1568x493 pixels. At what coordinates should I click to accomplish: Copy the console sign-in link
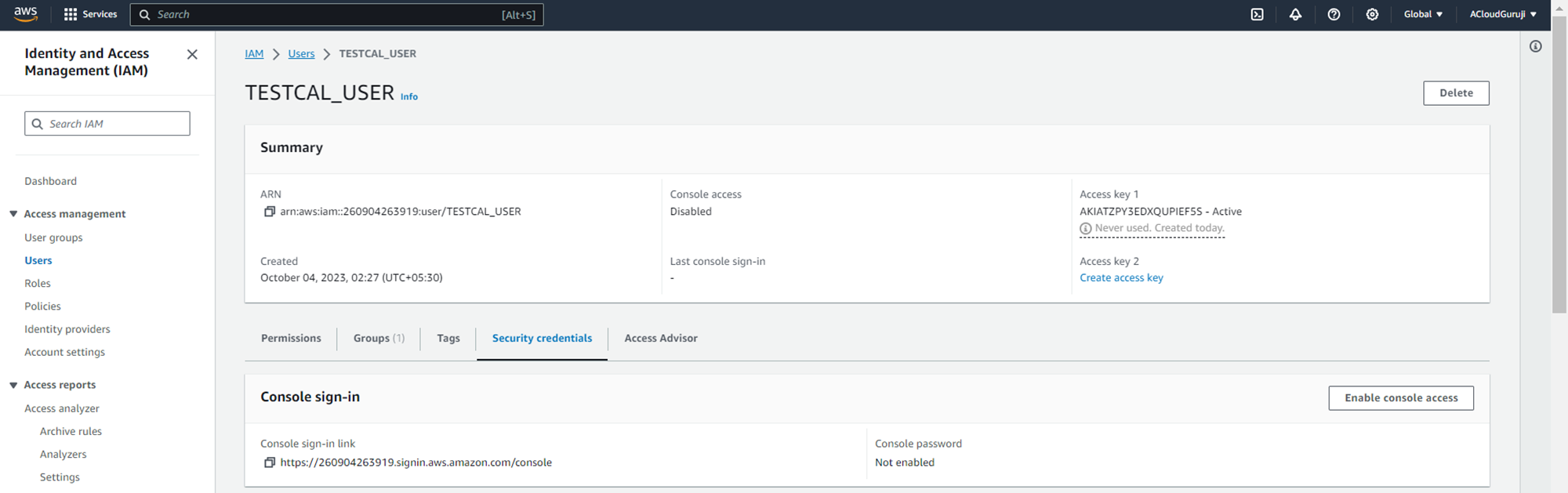(x=269, y=462)
